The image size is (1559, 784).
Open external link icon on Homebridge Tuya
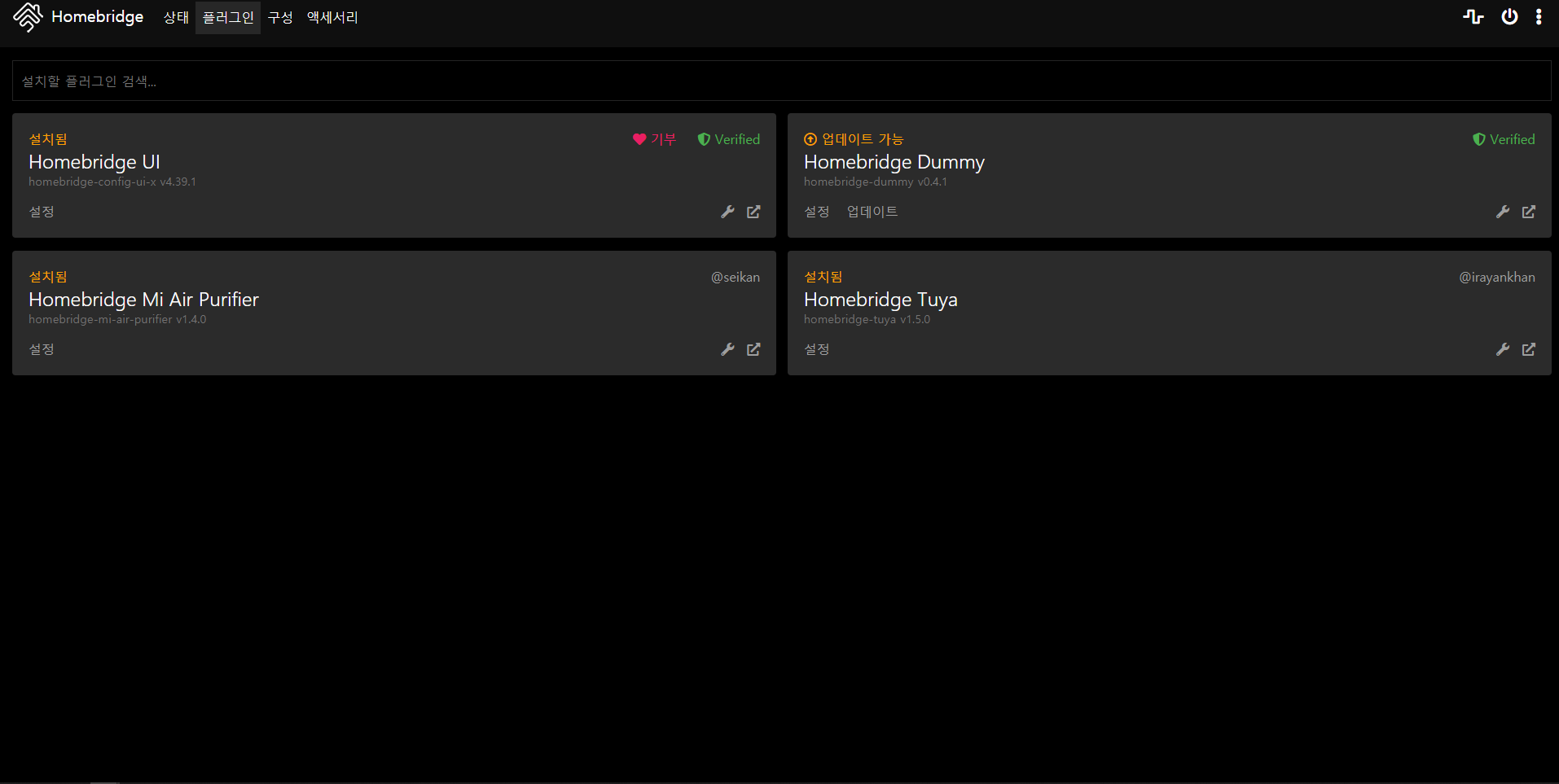click(x=1529, y=349)
